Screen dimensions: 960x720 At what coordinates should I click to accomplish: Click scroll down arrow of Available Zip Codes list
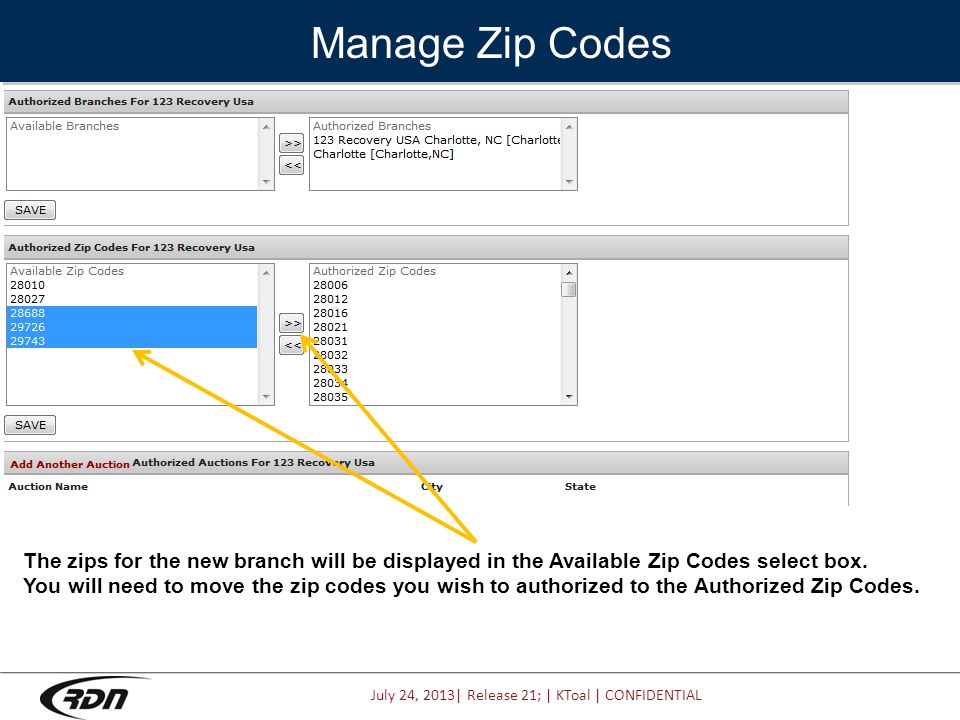(x=266, y=397)
